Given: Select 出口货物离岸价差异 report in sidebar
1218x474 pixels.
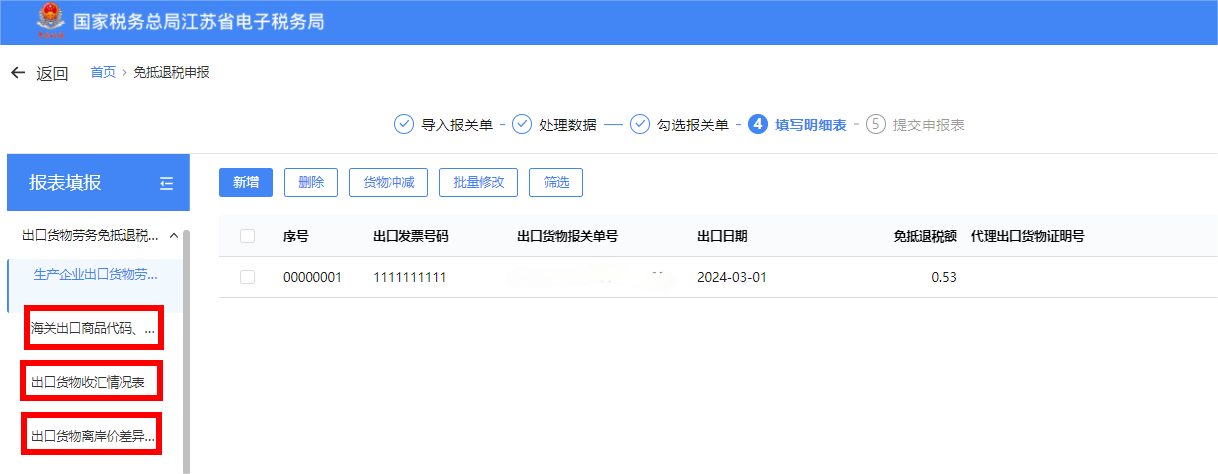Looking at the screenshot, I should click(93, 436).
